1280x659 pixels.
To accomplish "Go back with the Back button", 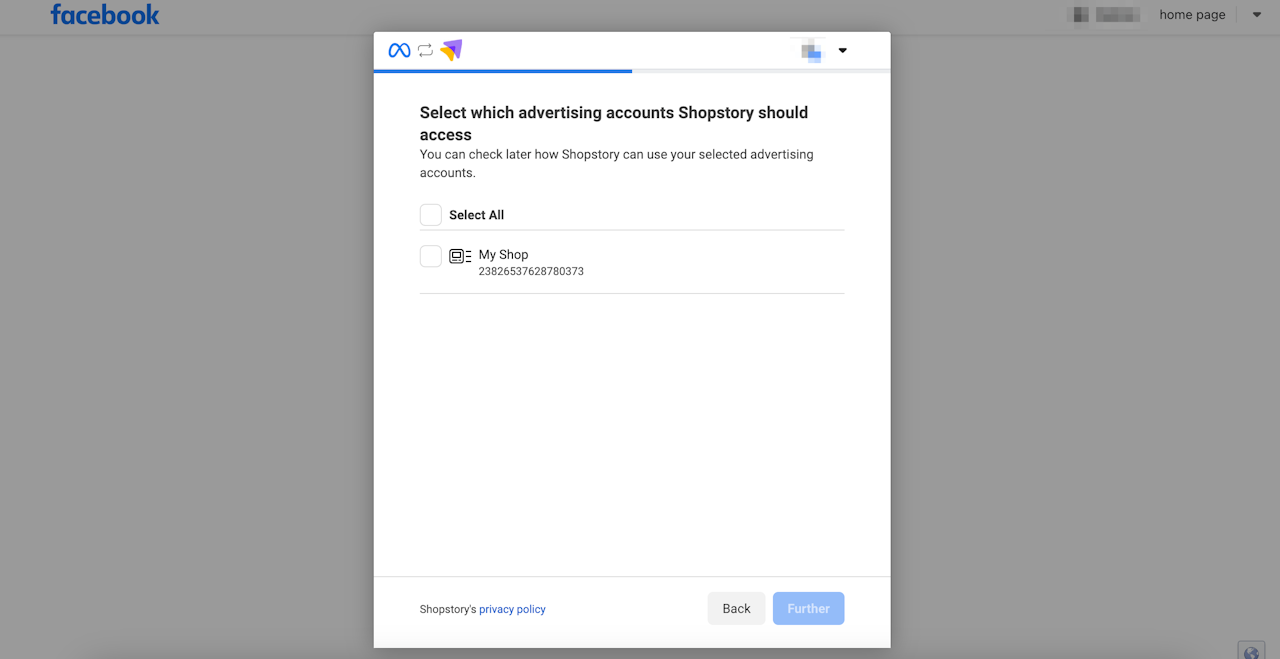I will click(x=736, y=609).
